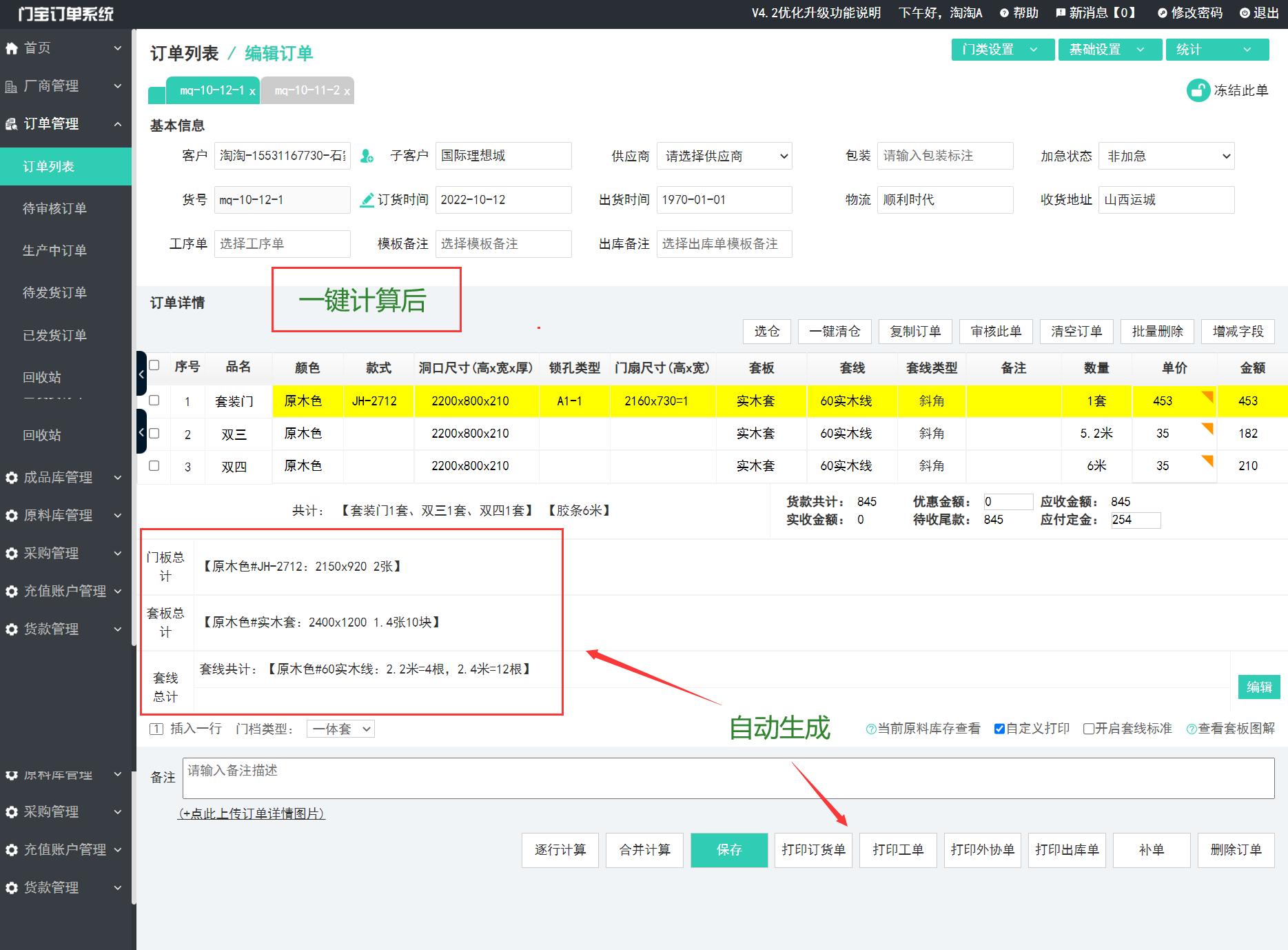
Task: Click the 优惠金额 input field
Action: (1008, 502)
